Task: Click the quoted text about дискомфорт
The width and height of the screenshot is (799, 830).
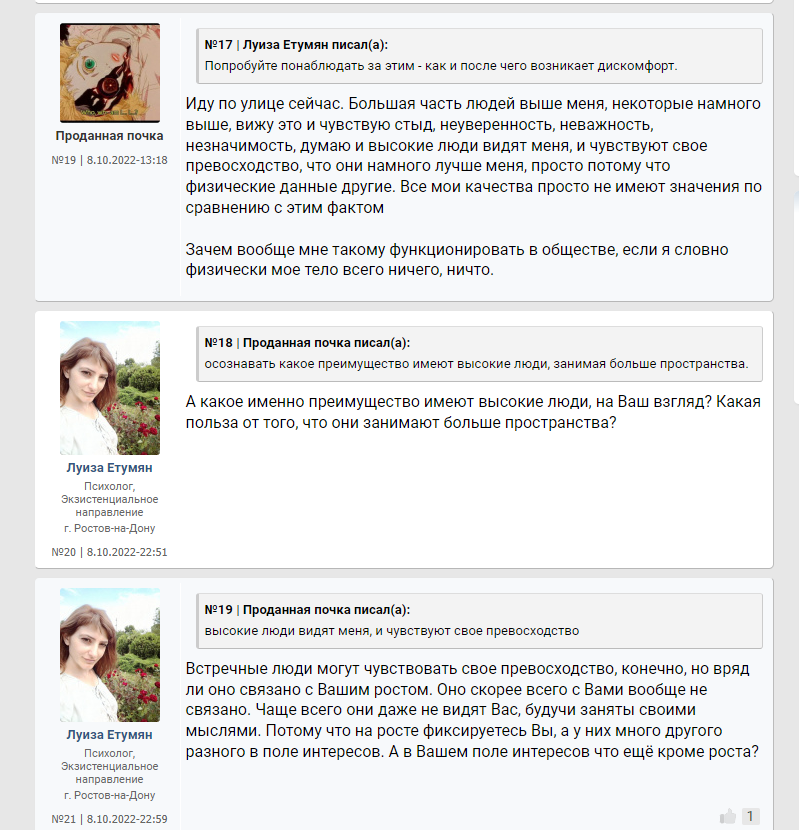Action: click(441, 66)
